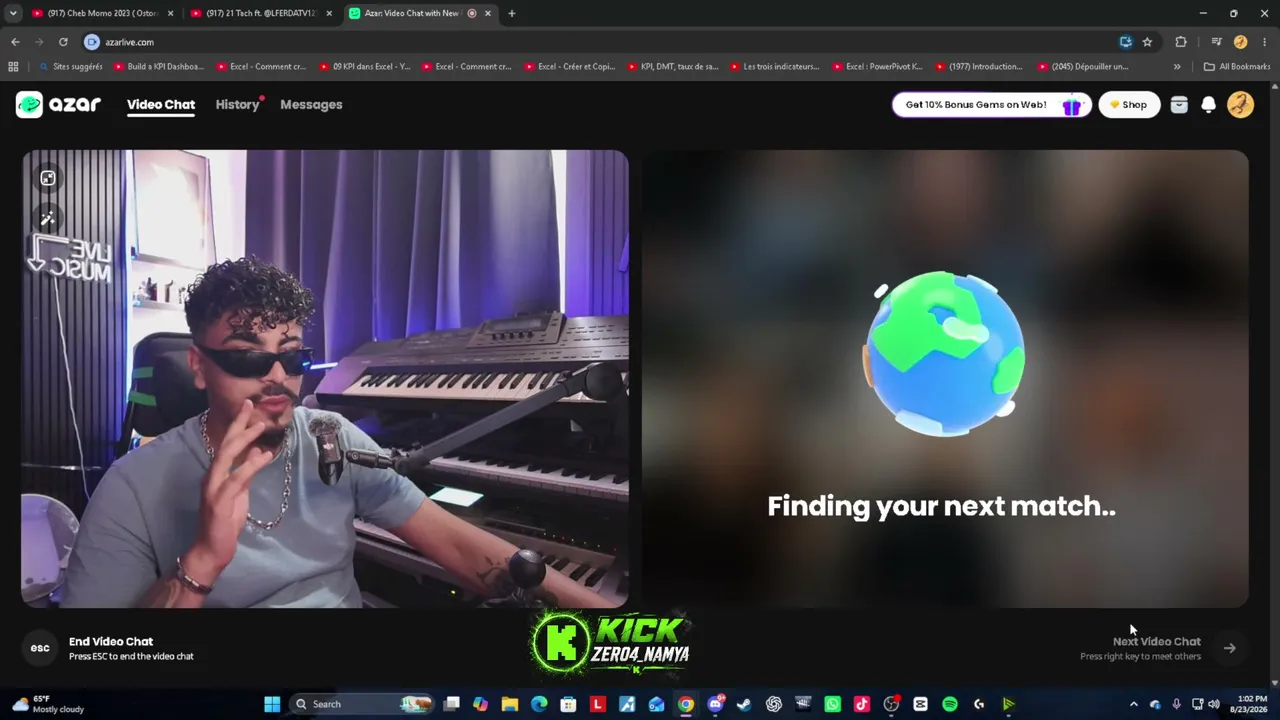Switch to the Video Chat tab
1280x720 pixels.
161,104
